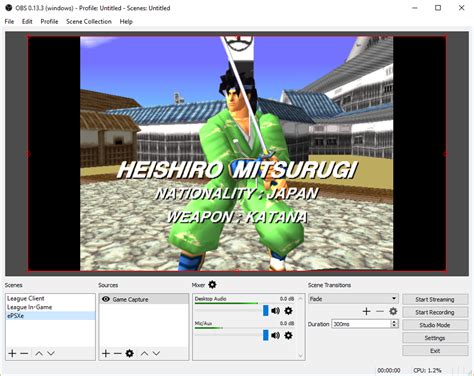The width and height of the screenshot is (474, 376).
Task: Open the Profile menu
Action: [x=49, y=22]
